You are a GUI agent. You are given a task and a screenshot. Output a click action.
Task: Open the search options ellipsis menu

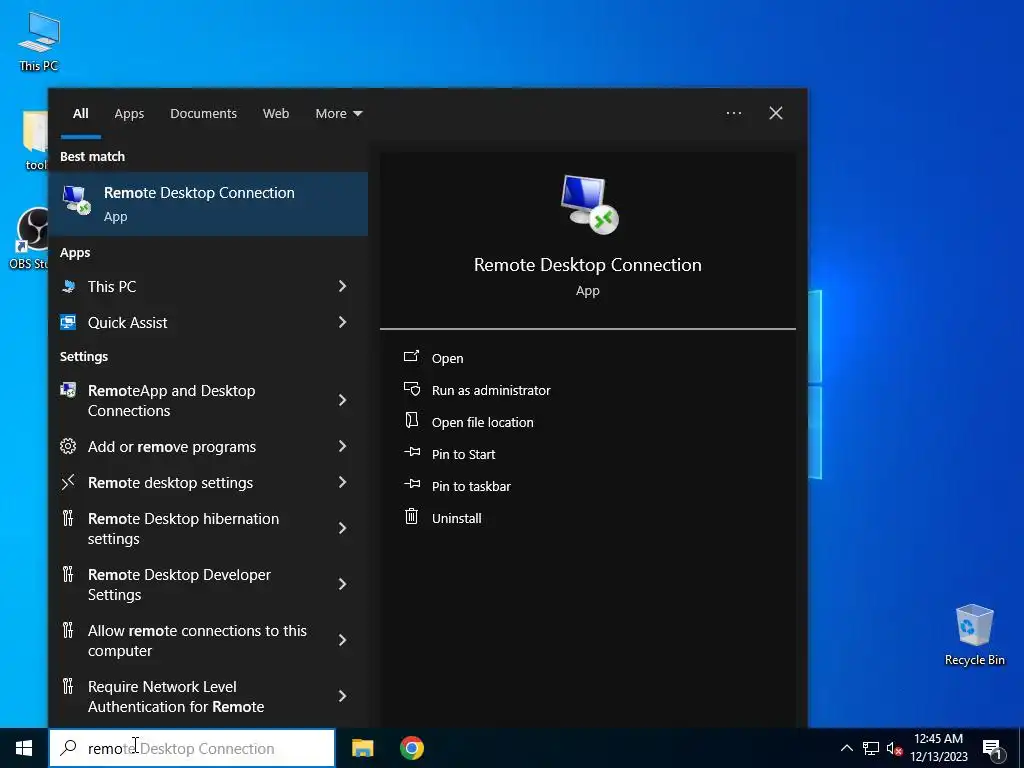(x=733, y=113)
